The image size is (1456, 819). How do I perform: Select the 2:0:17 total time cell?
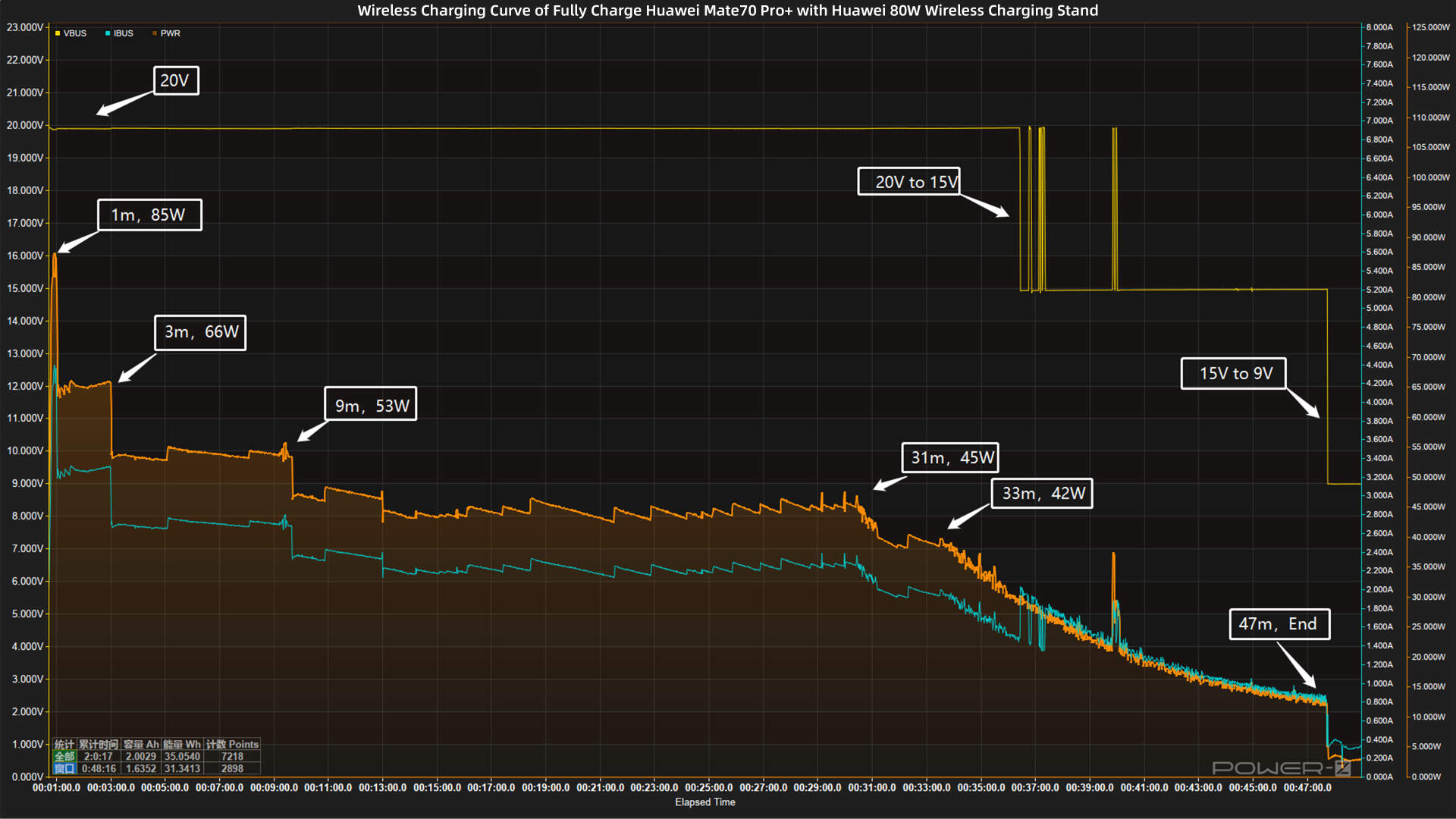[x=99, y=757]
